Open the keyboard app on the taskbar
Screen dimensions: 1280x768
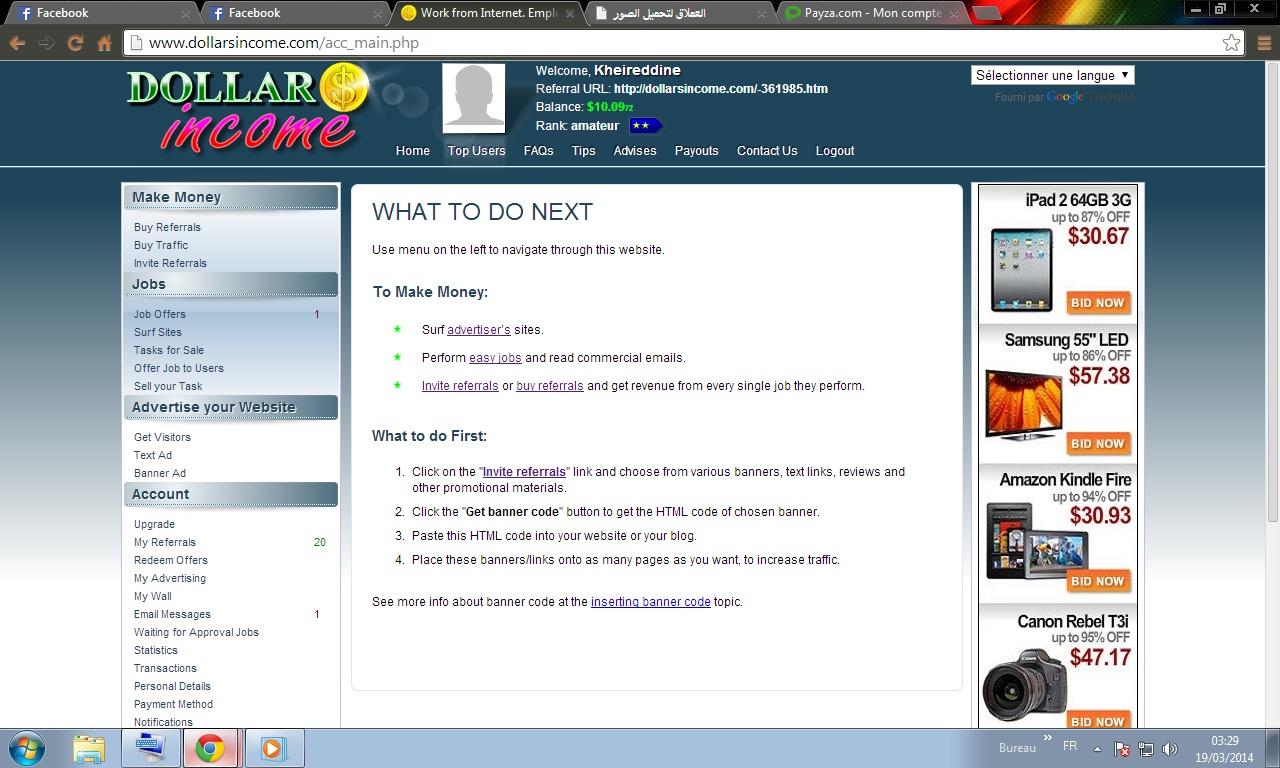click(x=151, y=748)
